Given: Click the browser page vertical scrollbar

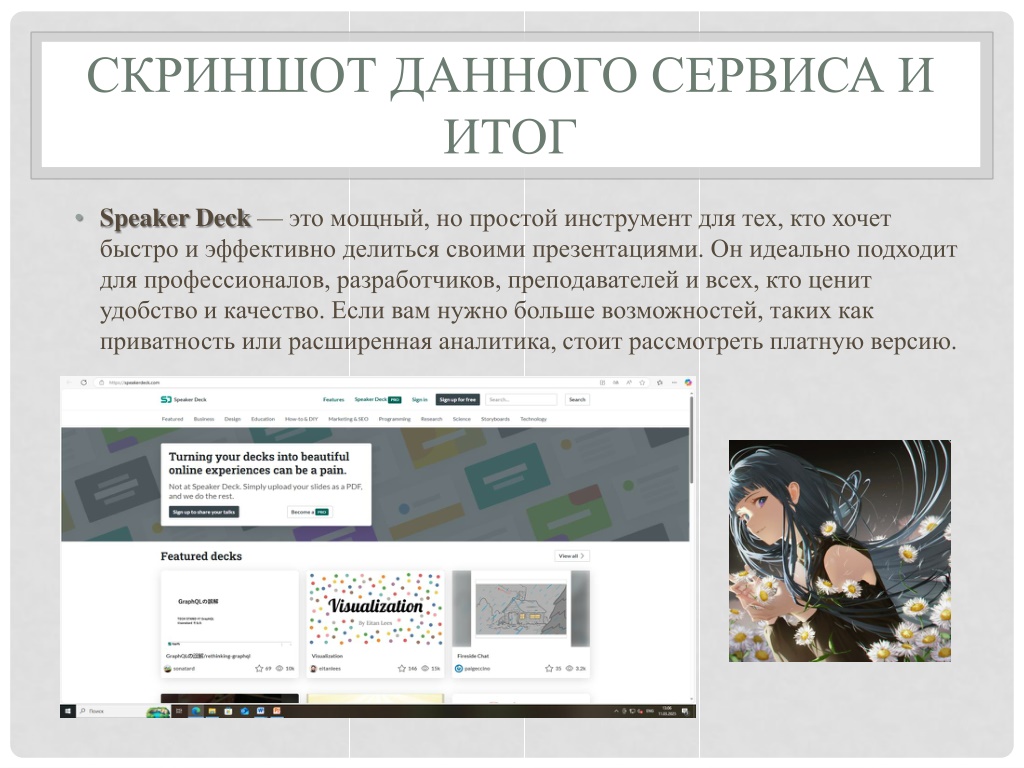Looking at the screenshot, I should coord(692,441).
